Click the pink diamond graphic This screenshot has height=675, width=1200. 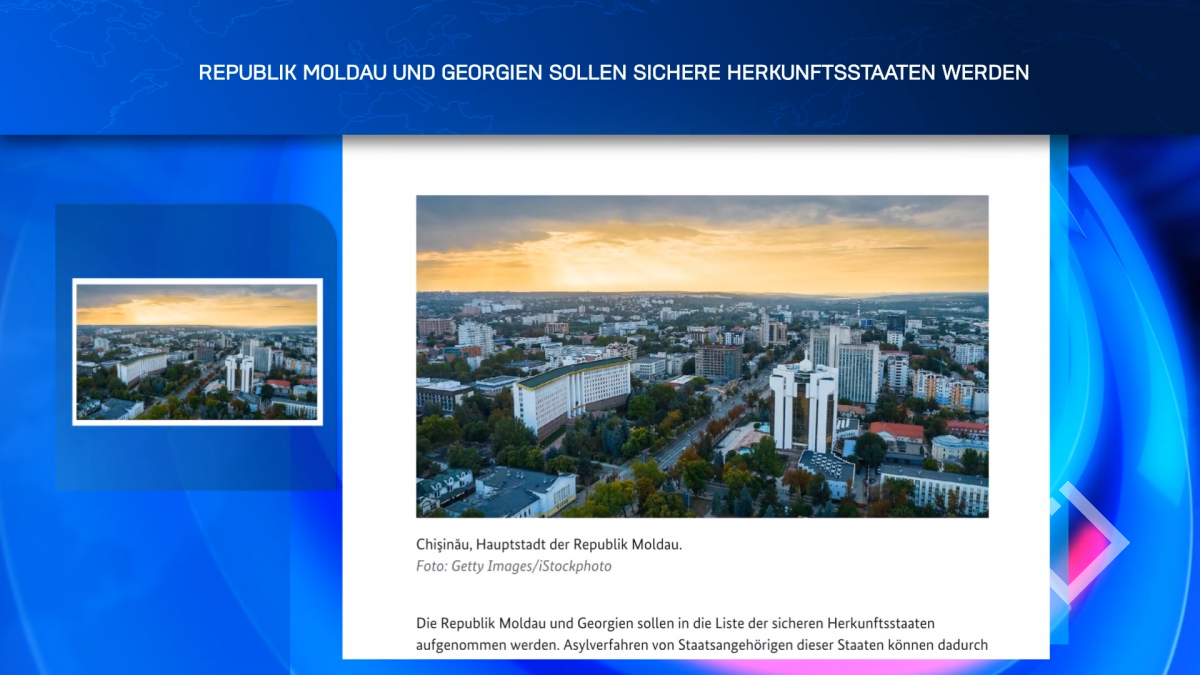(x=1085, y=543)
